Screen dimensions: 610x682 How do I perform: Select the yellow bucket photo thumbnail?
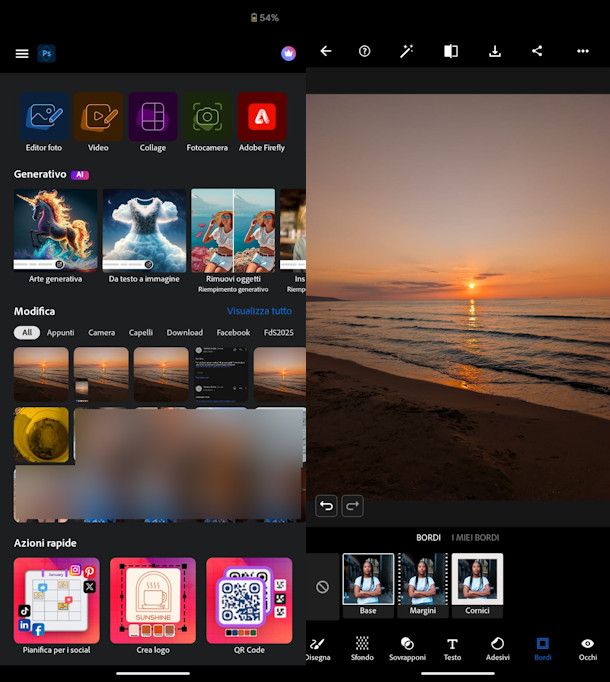click(41, 435)
